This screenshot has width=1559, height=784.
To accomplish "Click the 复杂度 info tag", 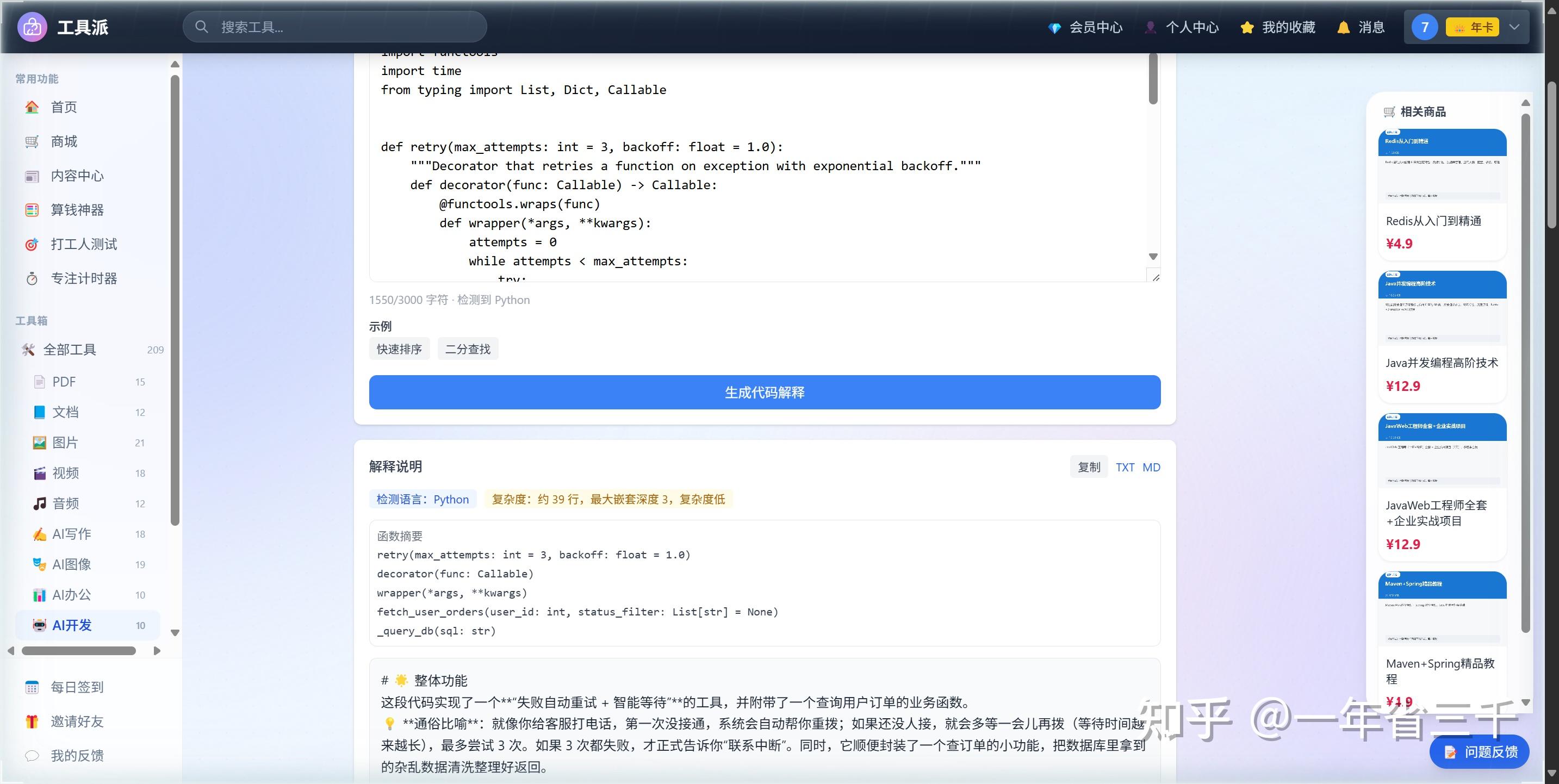I will [x=608, y=499].
